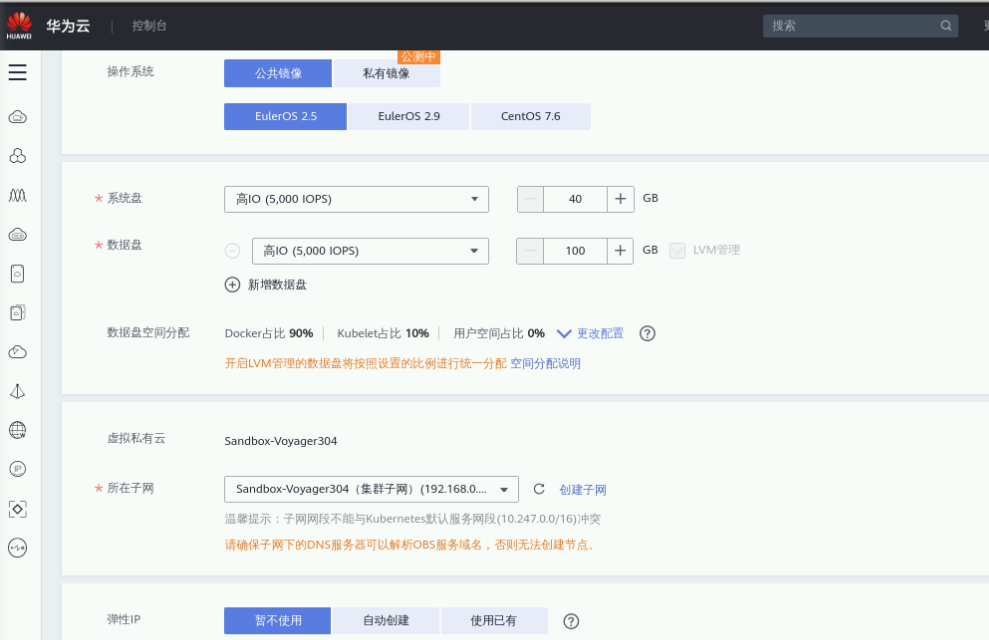This screenshot has height=640, width=989.
Task: Open the wave-shaped auto scaling sidebar icon
Action: 18,195
